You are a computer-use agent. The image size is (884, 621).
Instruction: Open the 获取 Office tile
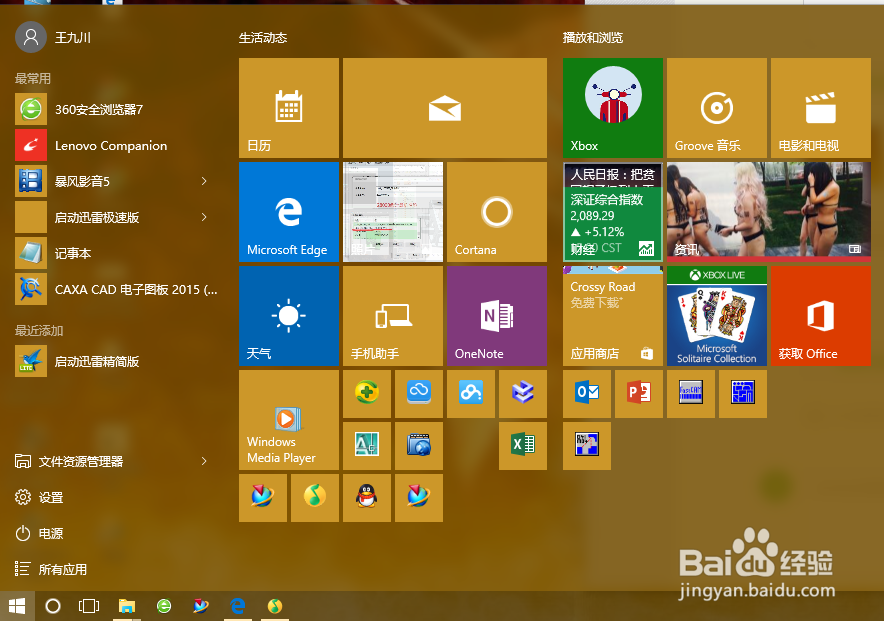820,315
